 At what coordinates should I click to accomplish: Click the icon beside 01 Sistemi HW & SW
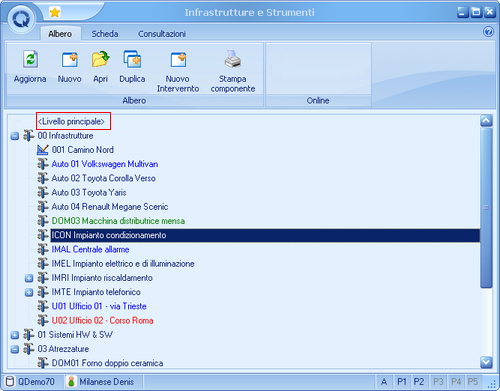(x=29, y=335)
